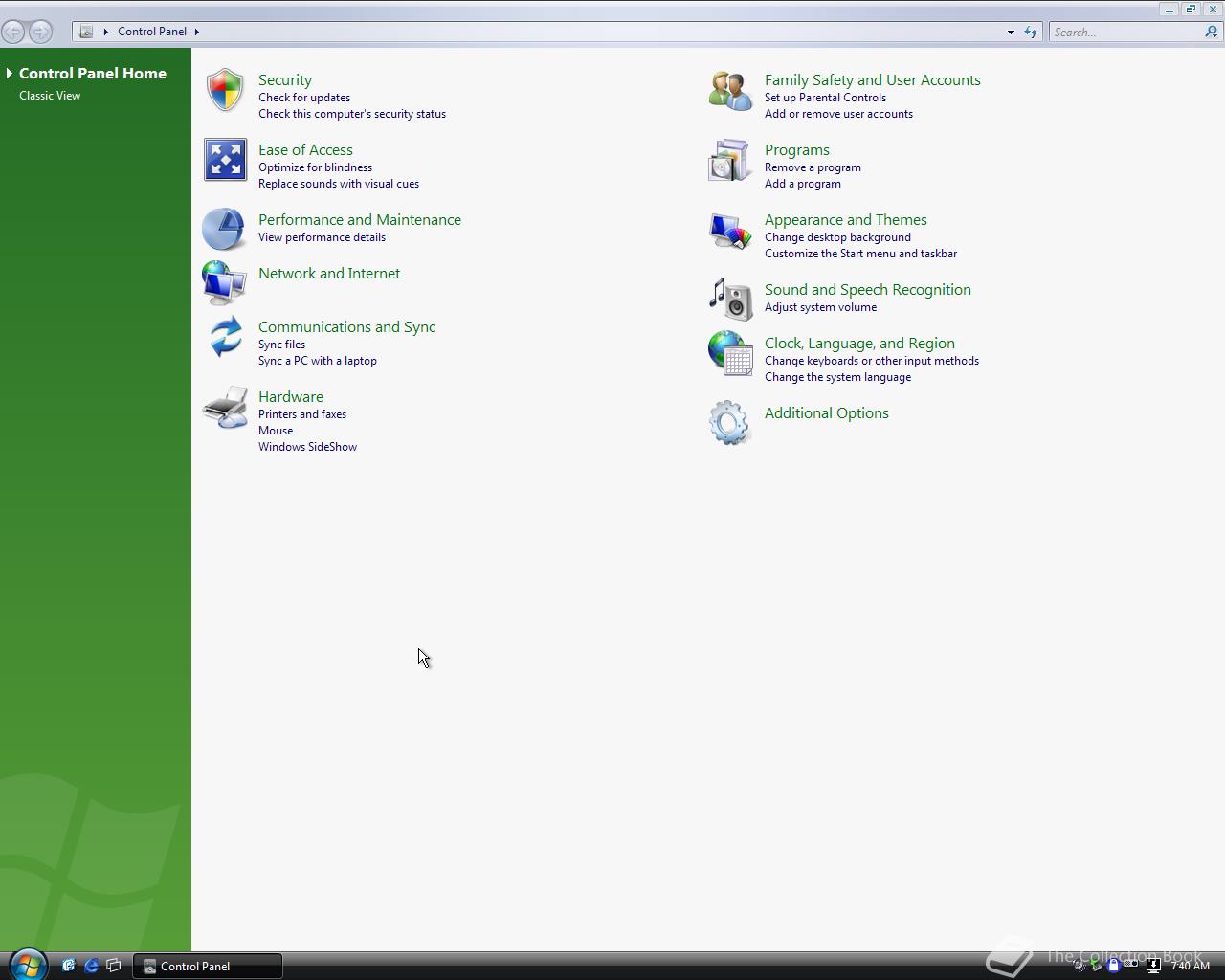
Task: Switch to Classic View
Action: click(50, 96)
